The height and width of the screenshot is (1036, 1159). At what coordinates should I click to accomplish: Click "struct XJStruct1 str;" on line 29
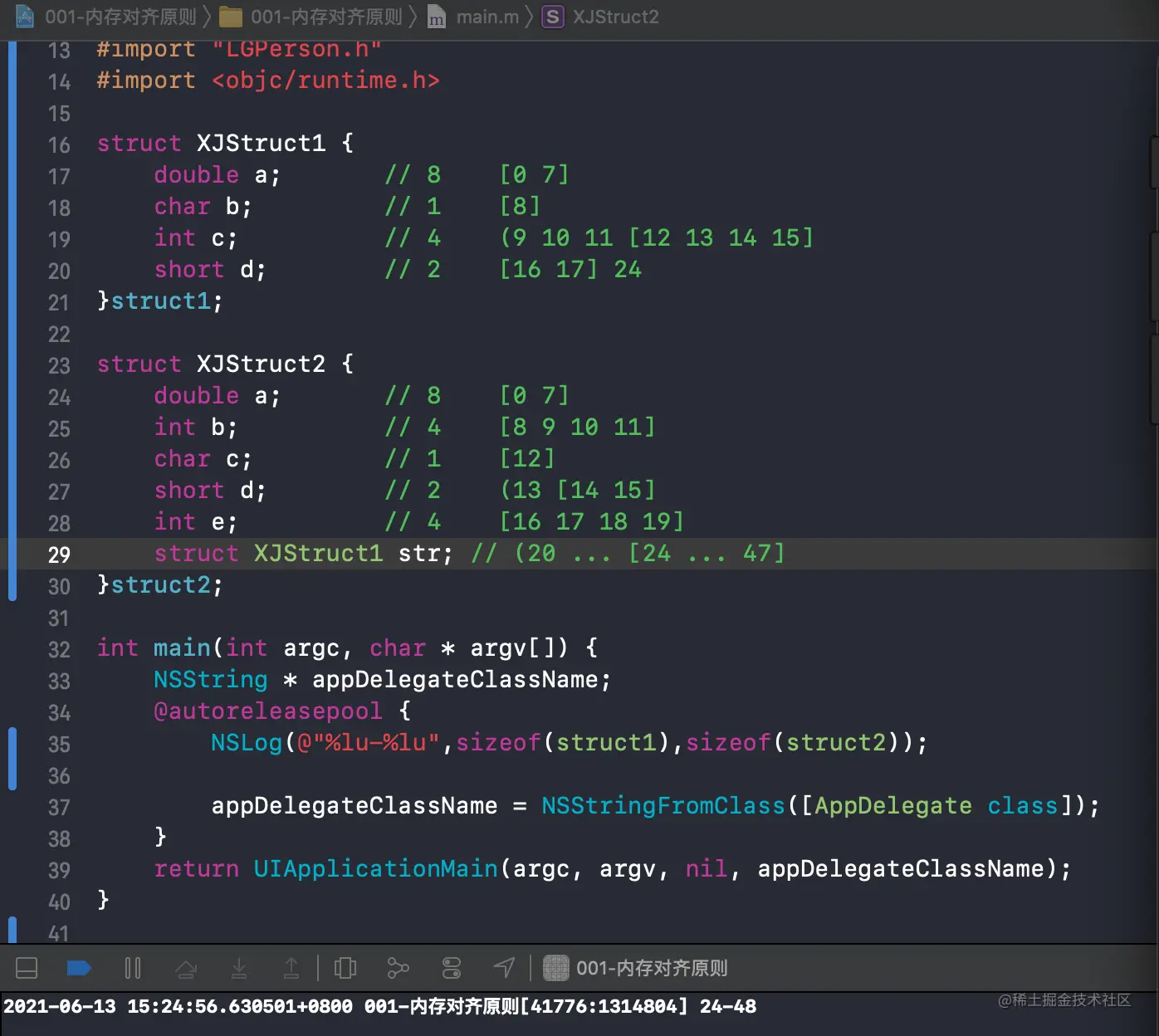(x=304, y=554)
